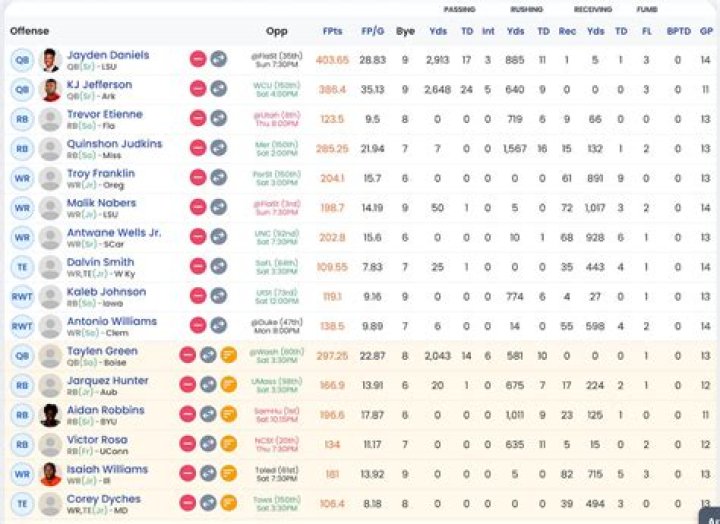Image resolution: width=720 pixels, height=524 pixels.
Task: Click the gray swap icon for Isaiah Williams
Action: pyautogui.click(x=208, y=473)
